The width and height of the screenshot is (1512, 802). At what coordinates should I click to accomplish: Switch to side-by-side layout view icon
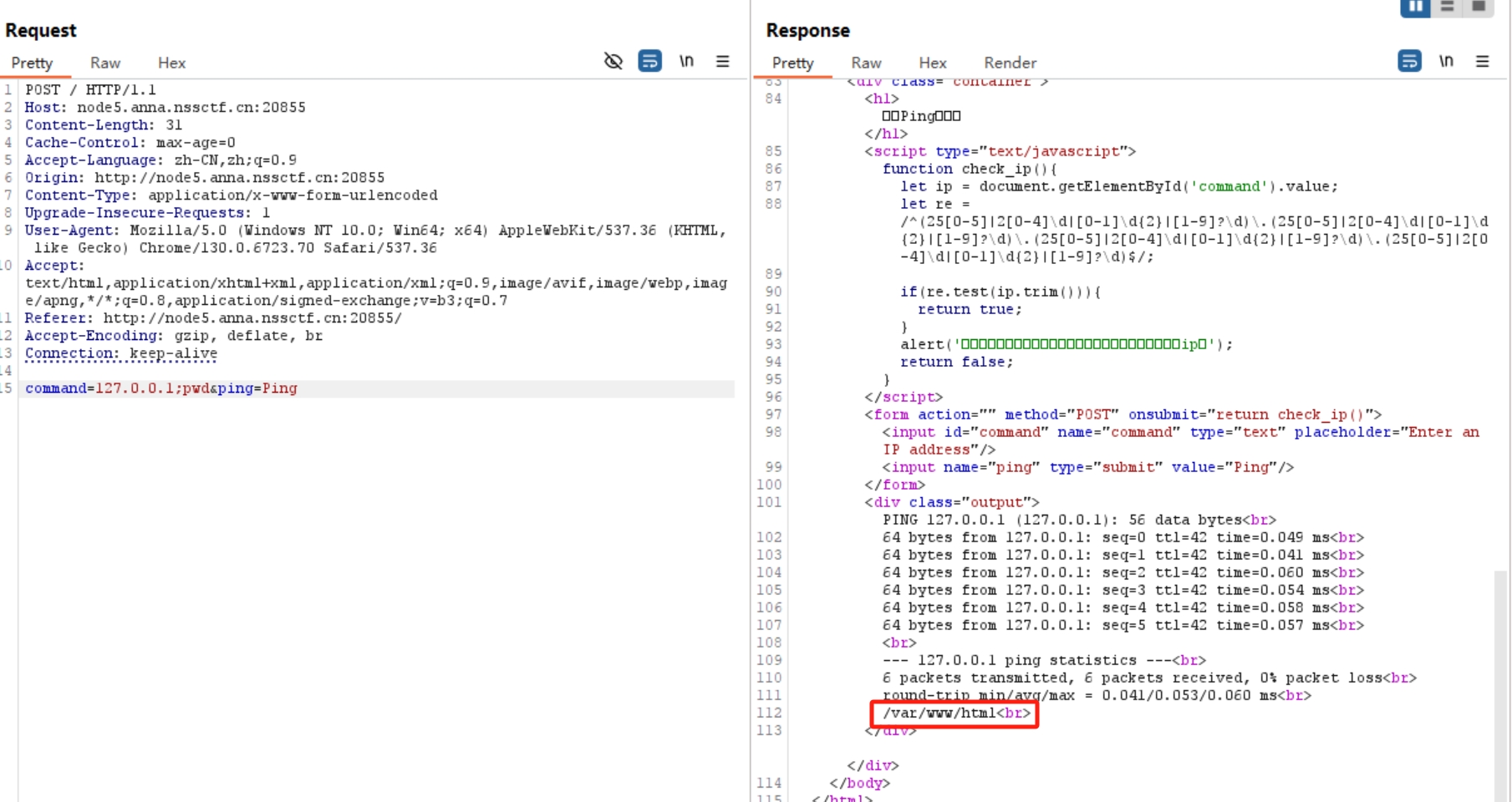click(x=1415, y=7)
